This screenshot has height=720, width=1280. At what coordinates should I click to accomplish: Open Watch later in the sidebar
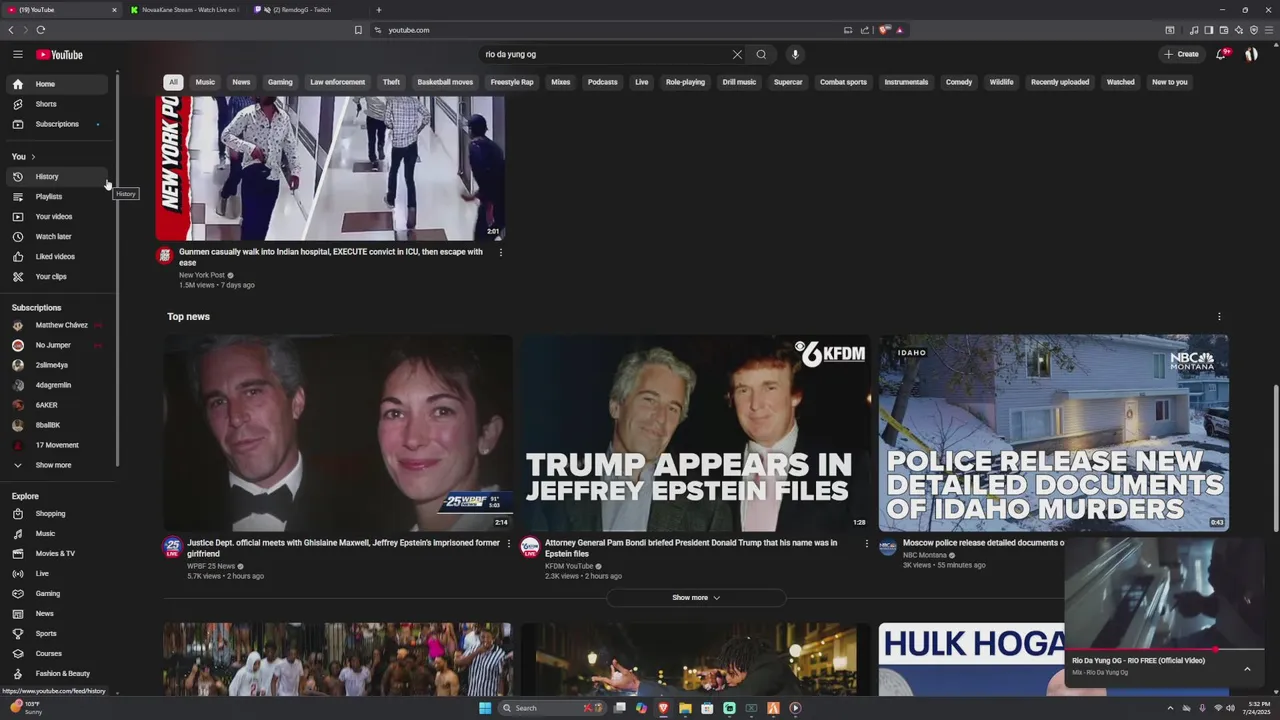(x=57, y=237)
